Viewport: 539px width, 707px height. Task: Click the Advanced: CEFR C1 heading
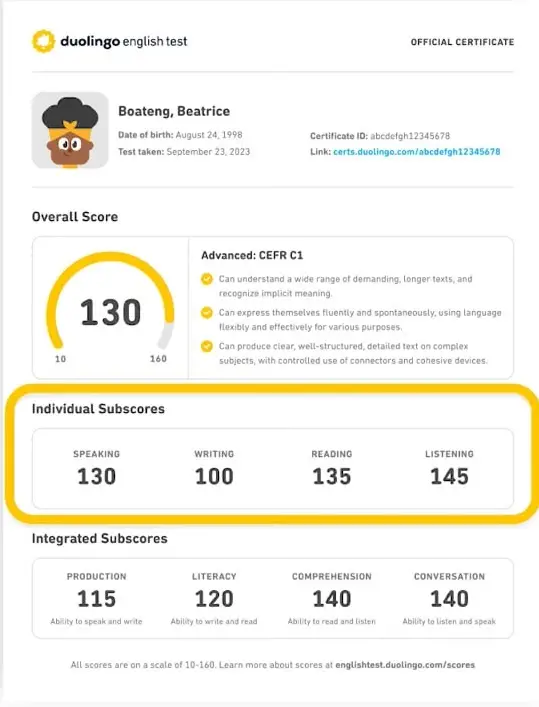252,256
